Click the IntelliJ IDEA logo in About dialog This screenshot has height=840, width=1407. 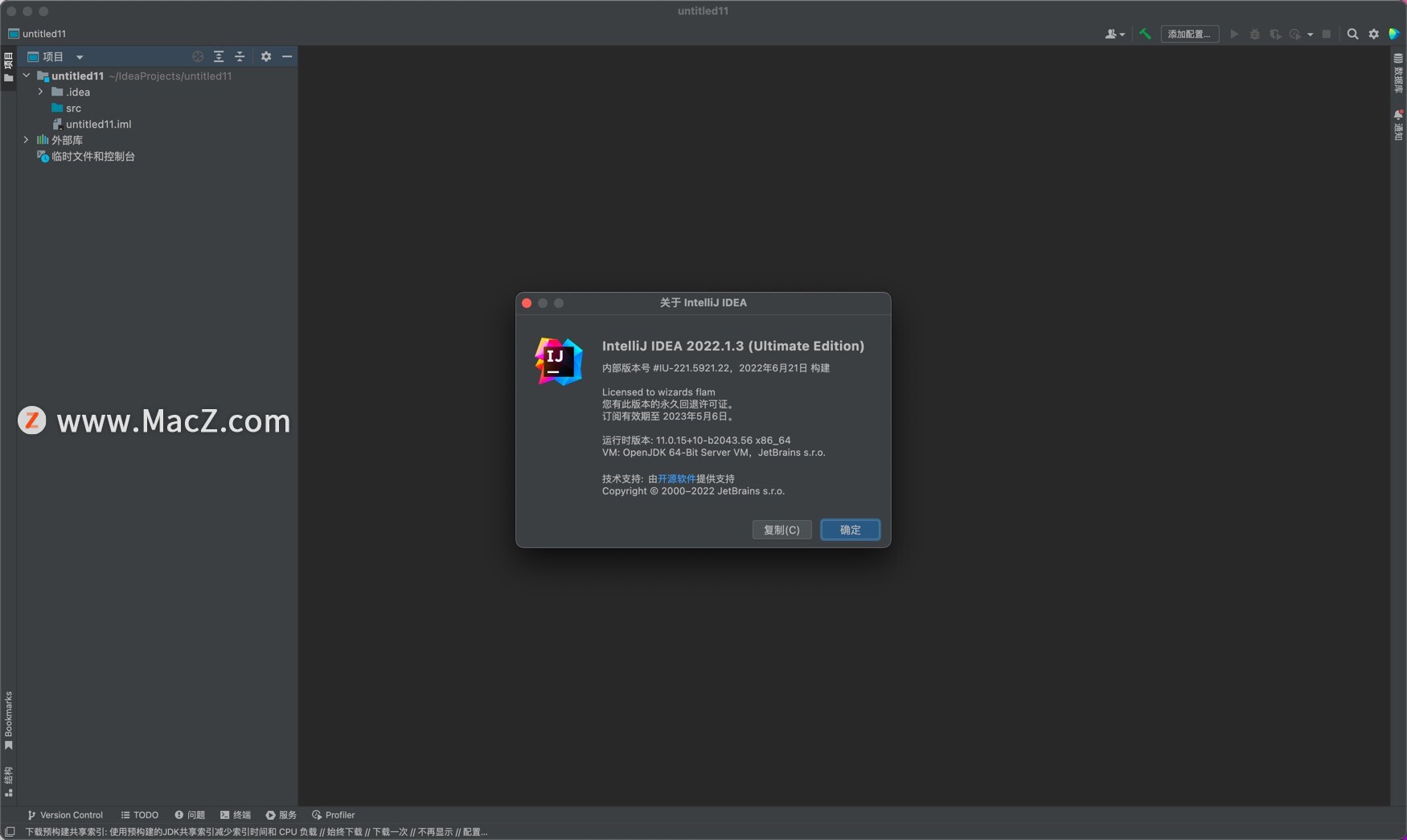point(559,361)
